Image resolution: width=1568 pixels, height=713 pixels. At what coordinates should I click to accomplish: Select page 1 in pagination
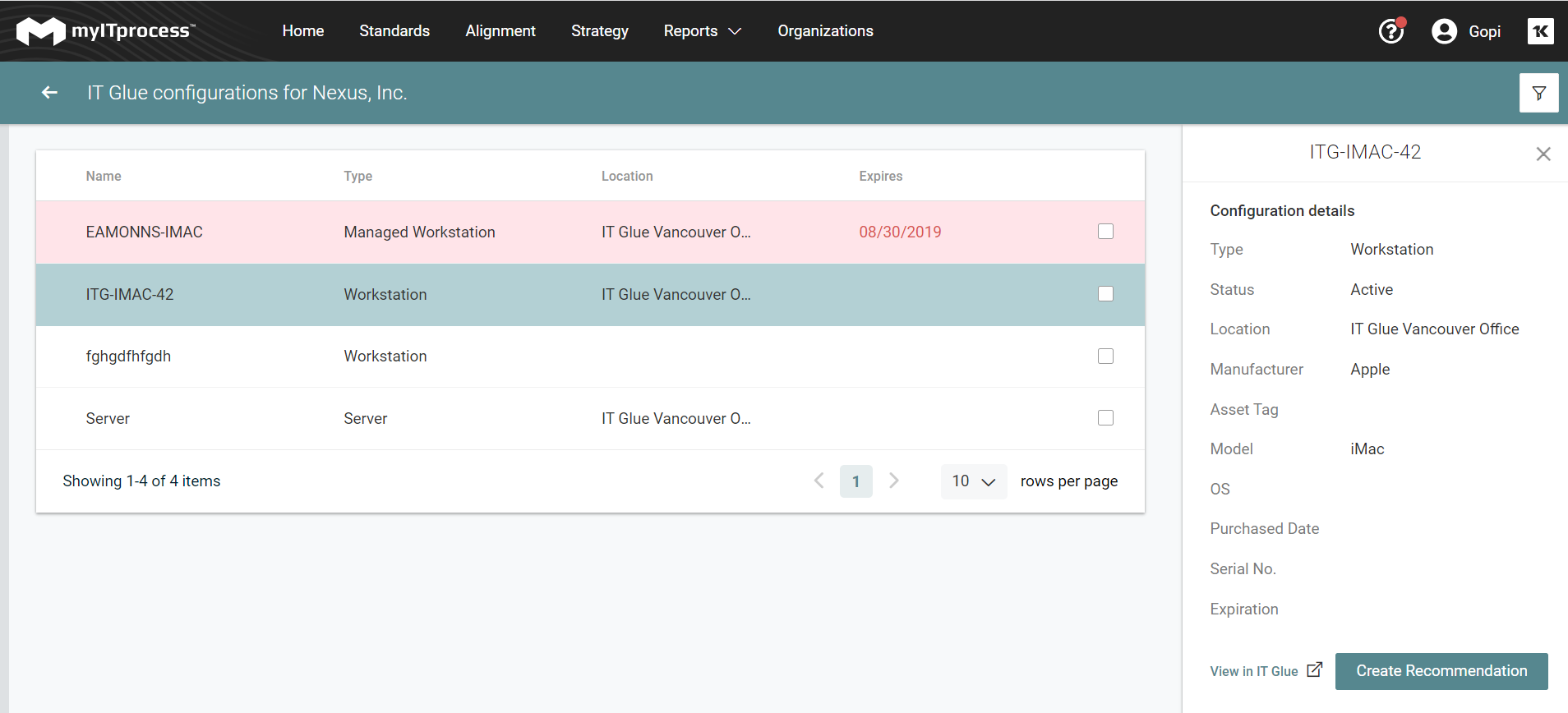pyautogui.click(x=855, y=481)
